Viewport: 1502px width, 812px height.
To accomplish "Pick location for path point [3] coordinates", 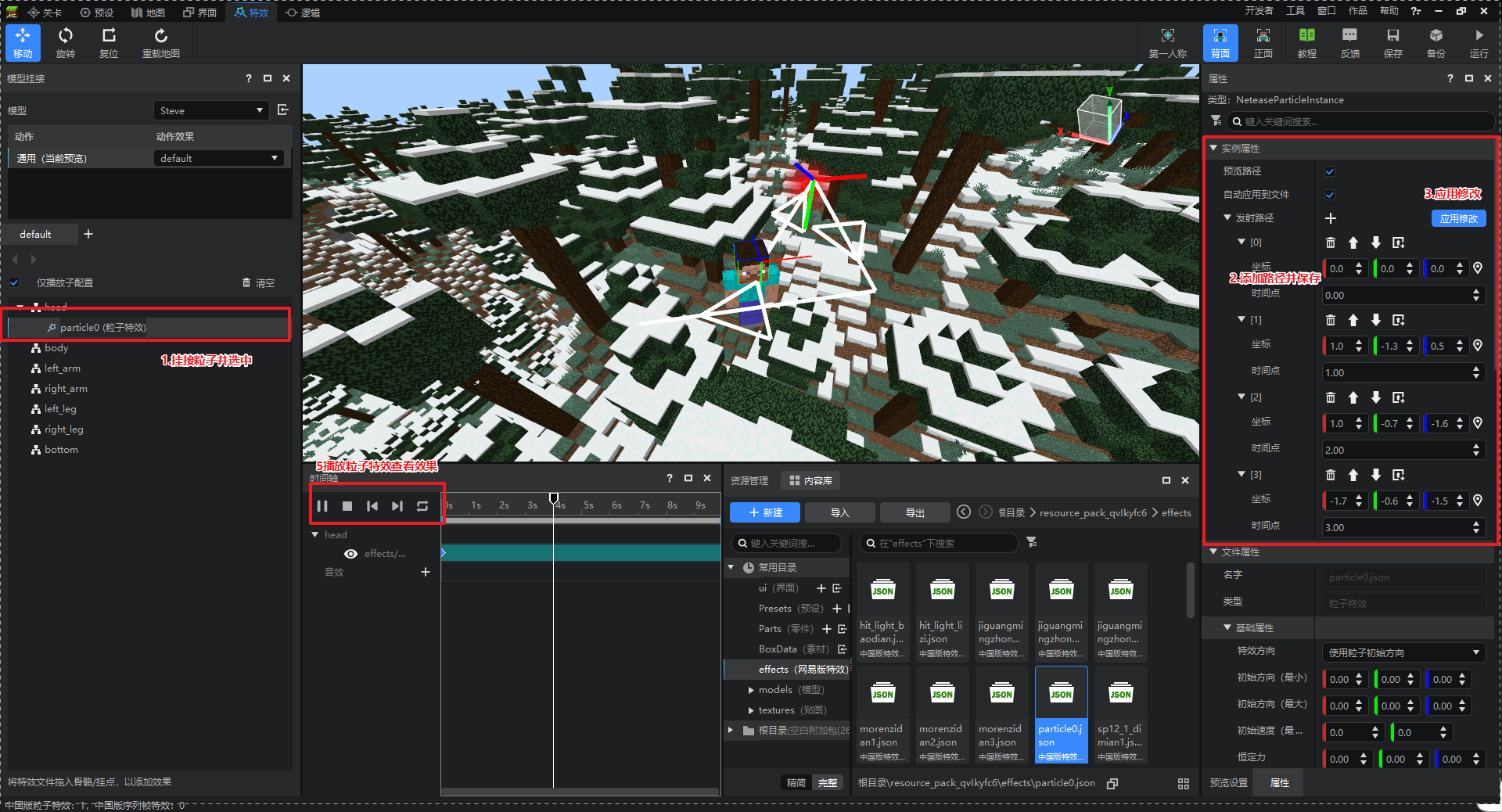I will point(1478,500).
